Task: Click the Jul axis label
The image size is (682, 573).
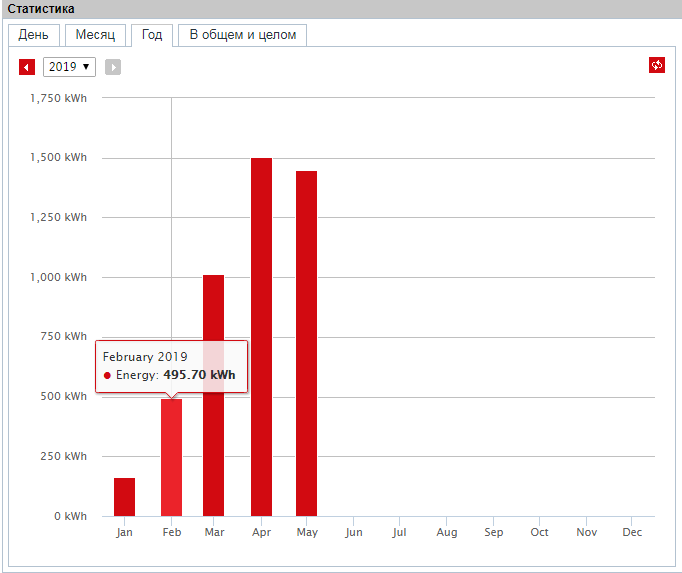Action: coord(399,532)
